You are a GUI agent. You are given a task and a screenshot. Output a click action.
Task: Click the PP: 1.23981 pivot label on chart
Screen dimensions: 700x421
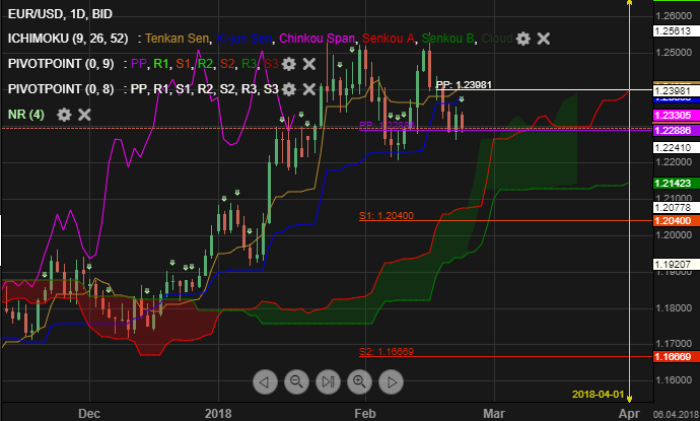tap(463, 84)
